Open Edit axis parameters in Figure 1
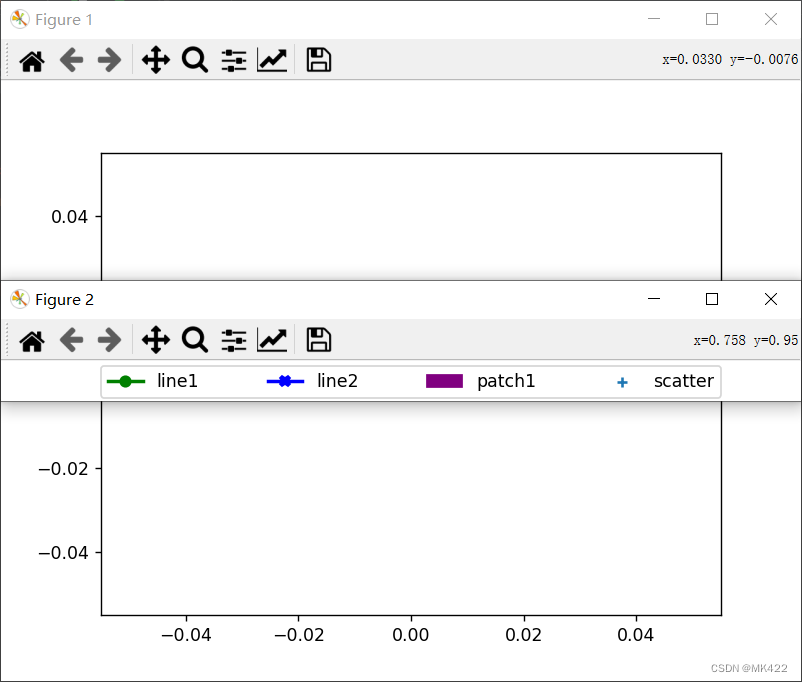The width and height of the screenshot is (802, 682). pos(272,60)
